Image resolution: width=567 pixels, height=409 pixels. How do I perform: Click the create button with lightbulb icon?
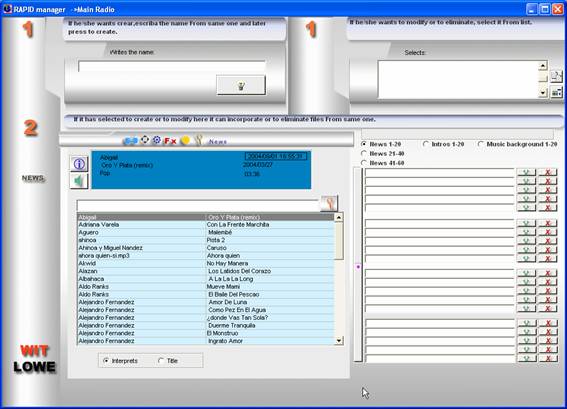tap(241, 85)
